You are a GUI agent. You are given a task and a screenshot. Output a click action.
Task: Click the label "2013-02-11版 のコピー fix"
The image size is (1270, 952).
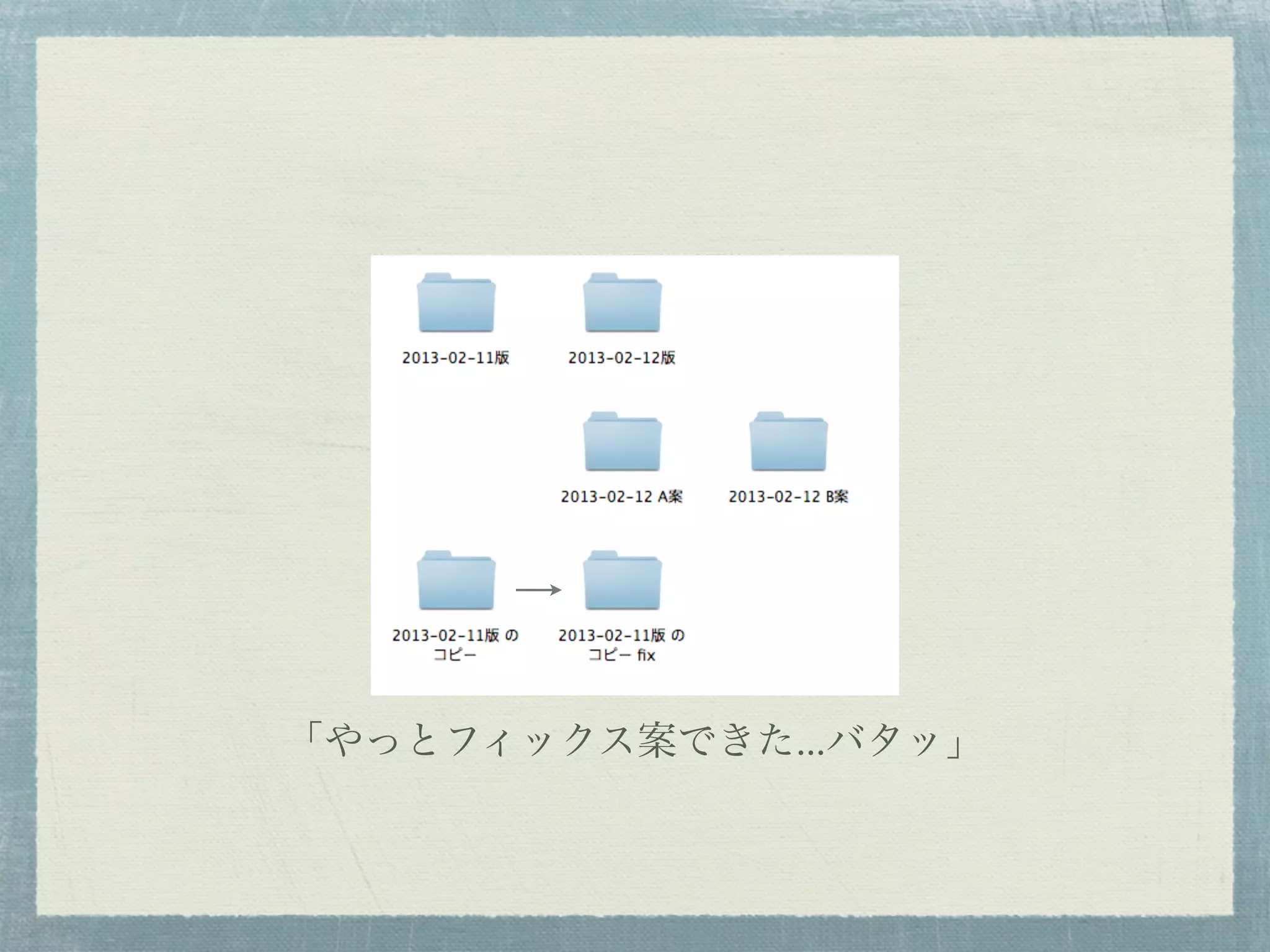pyautogui.click(x=621, y=645)
